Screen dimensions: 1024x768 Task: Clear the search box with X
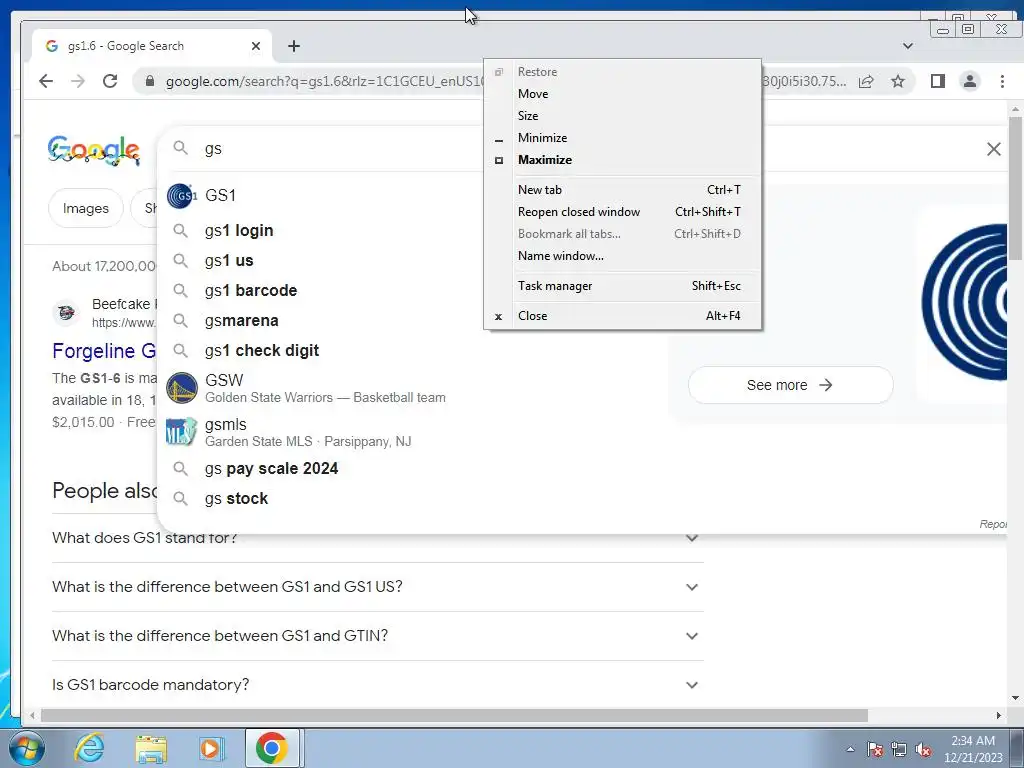point(993,149)
